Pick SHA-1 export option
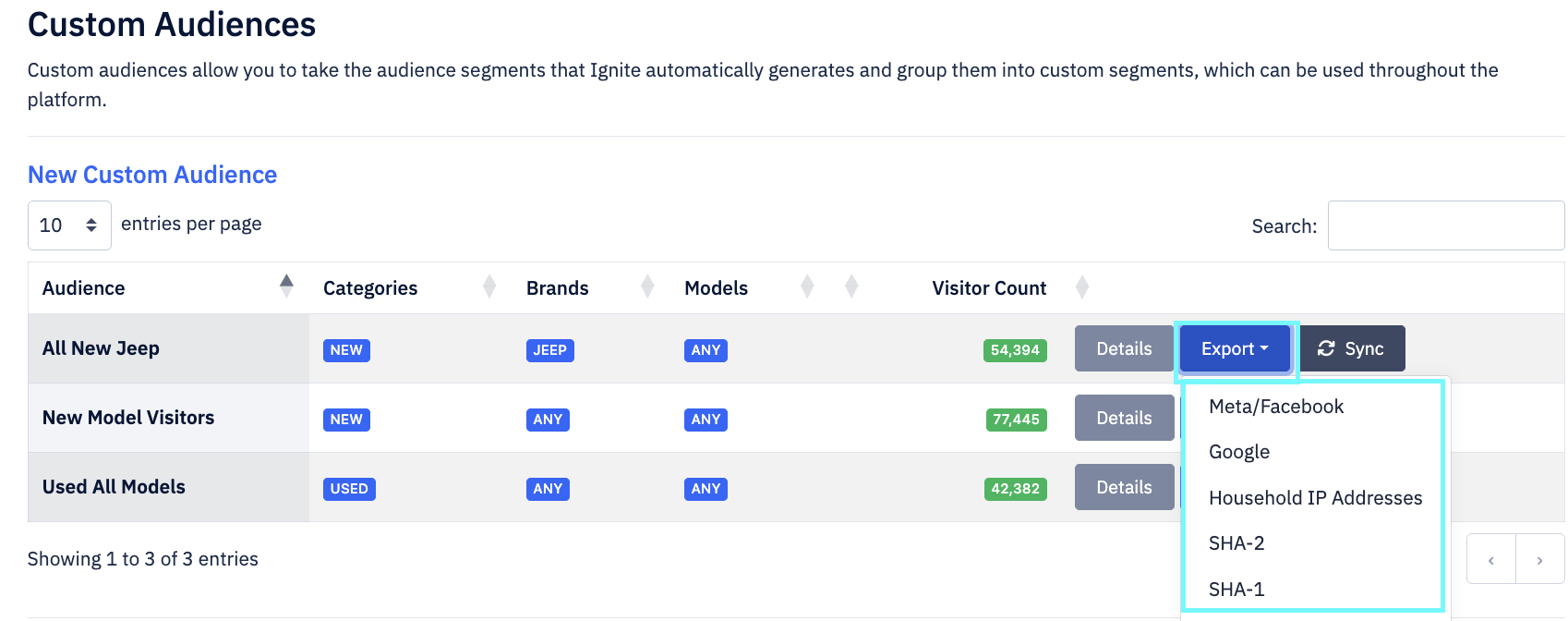 [1236, 590]
